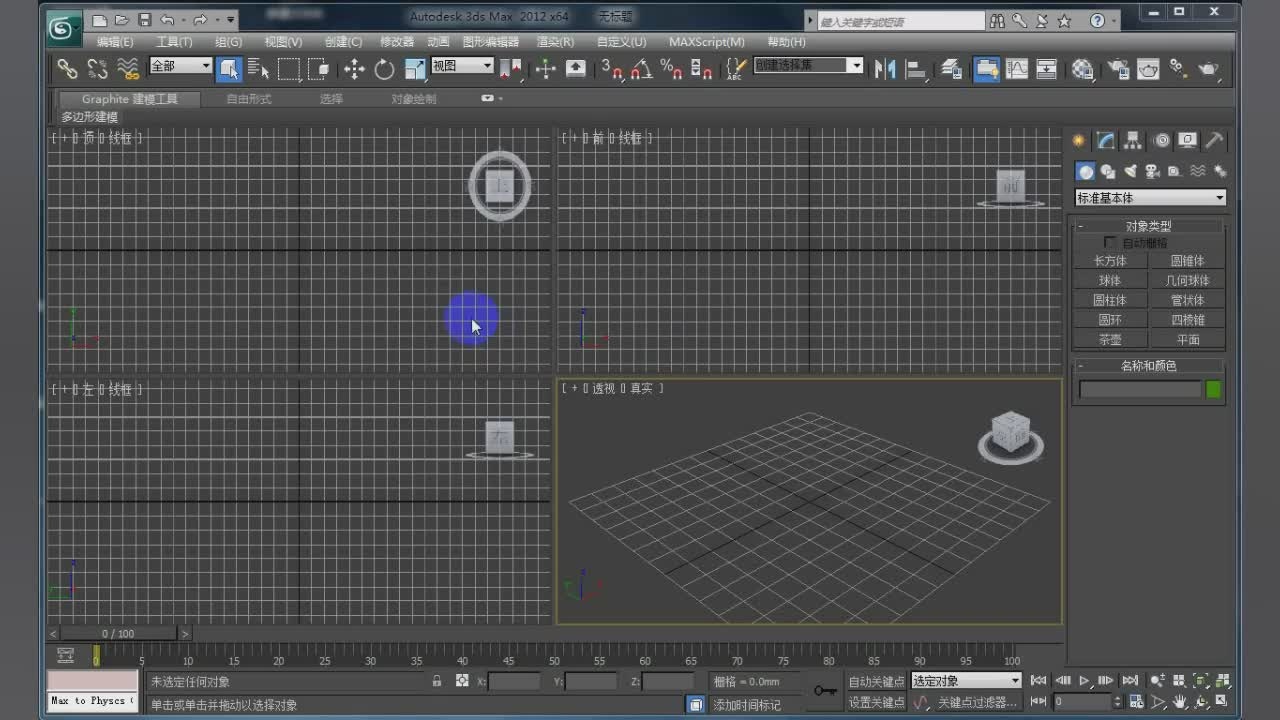Switch to the 自由形式 ribbon tab
Viewport: 1280px width, 720px height.
coord(249,99)
